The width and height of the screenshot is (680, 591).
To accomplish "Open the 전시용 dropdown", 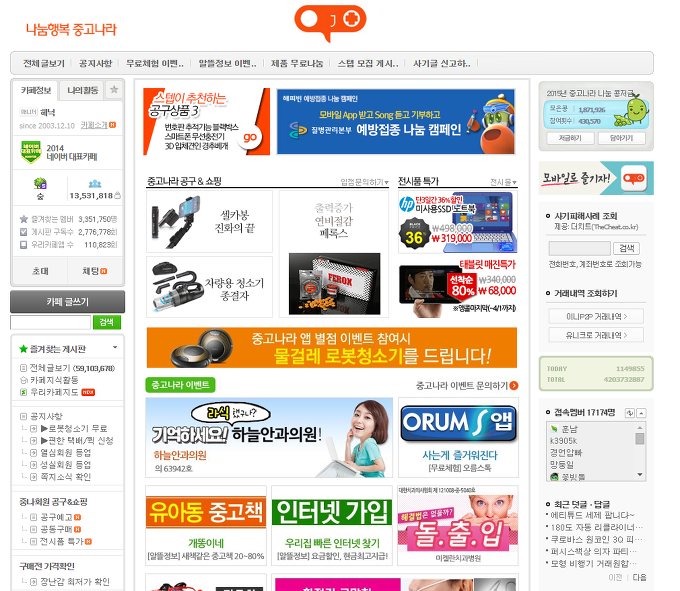I will click(503, 182).
